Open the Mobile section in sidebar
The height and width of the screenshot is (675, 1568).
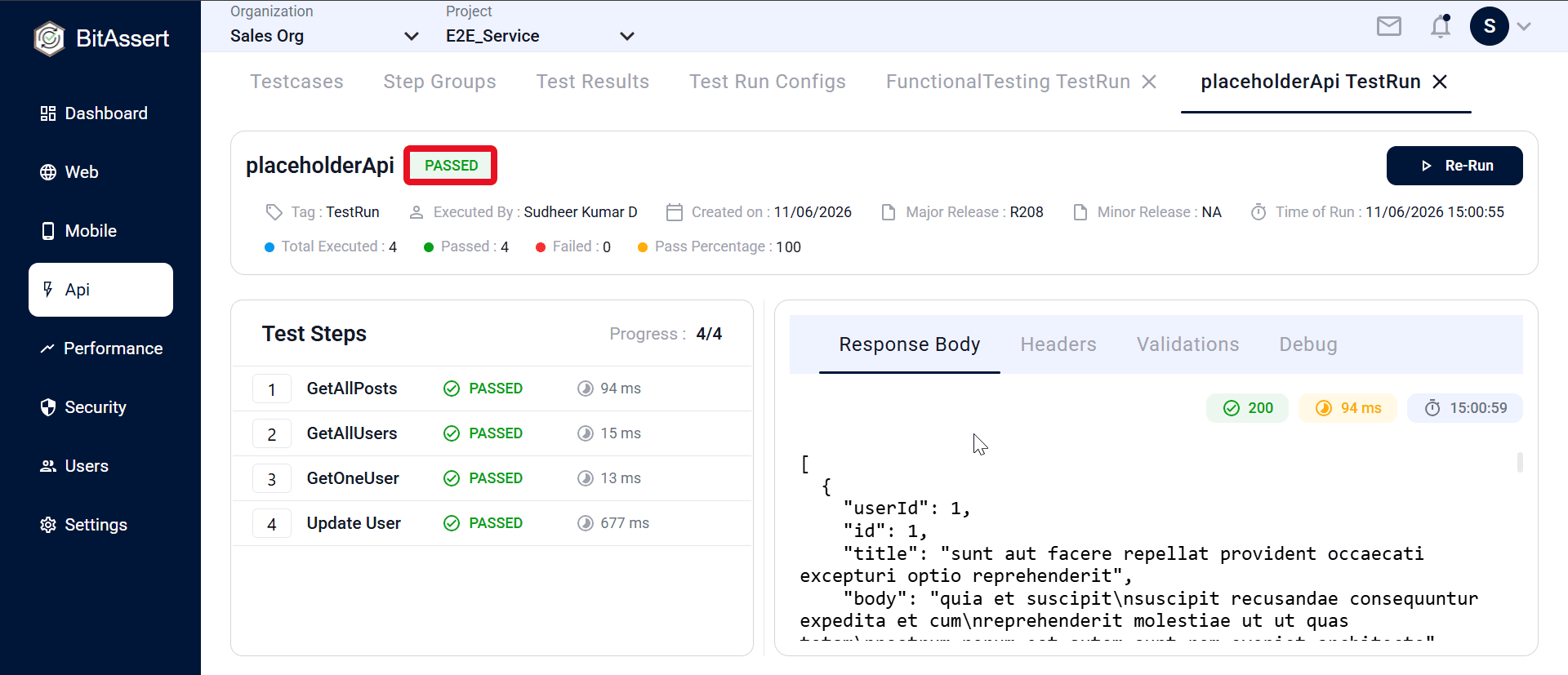click(x=100, y=231)
